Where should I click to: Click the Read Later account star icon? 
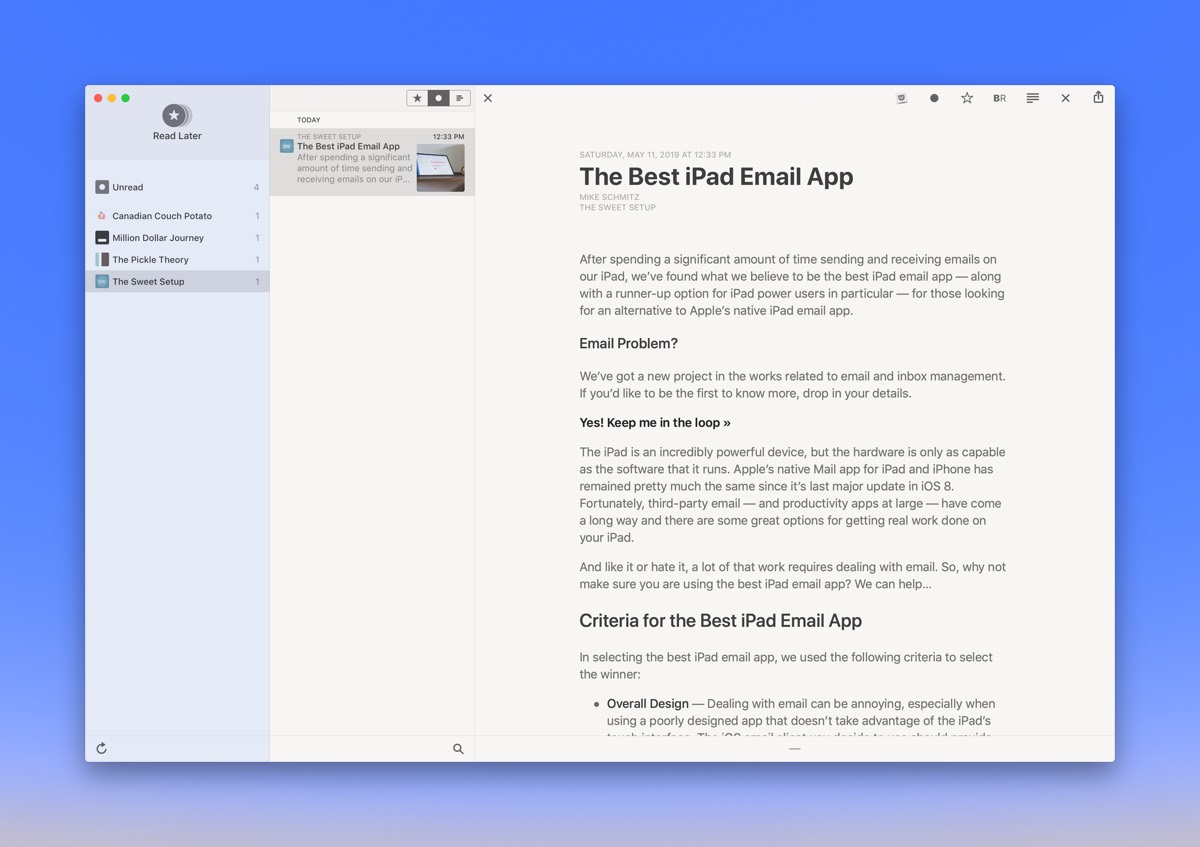[175, 115]
